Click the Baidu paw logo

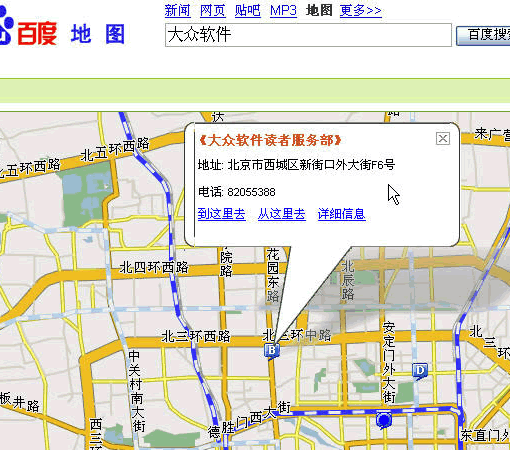[x=6, y=25]
